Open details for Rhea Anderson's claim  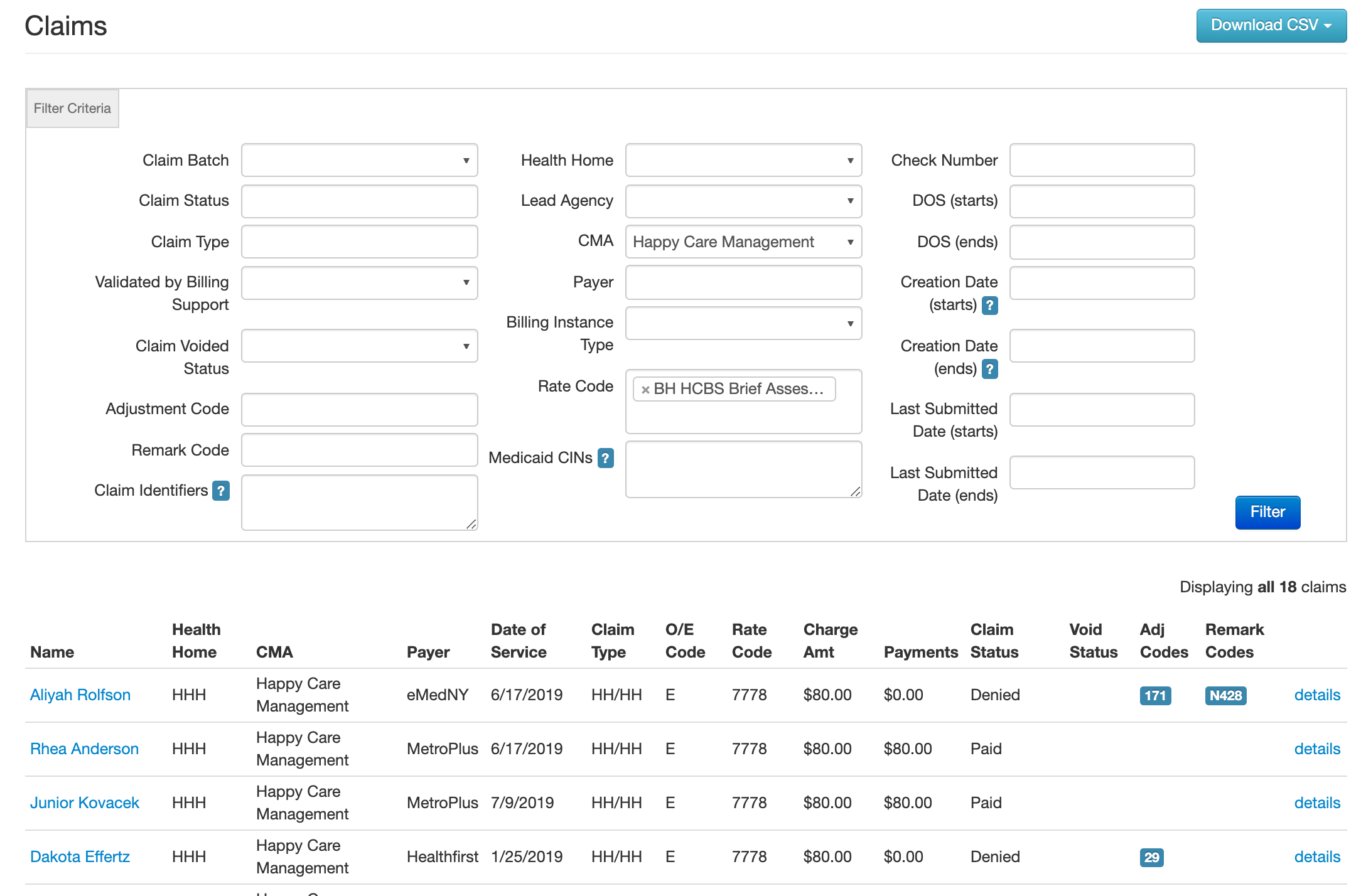1316,749
